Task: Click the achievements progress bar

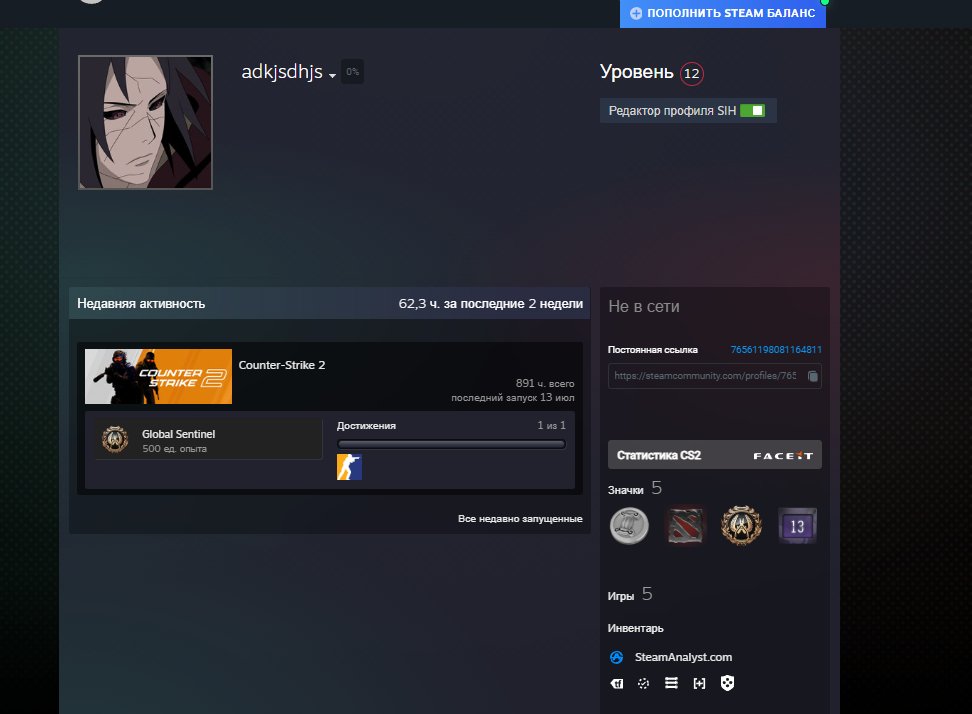Action: point(451,444)
